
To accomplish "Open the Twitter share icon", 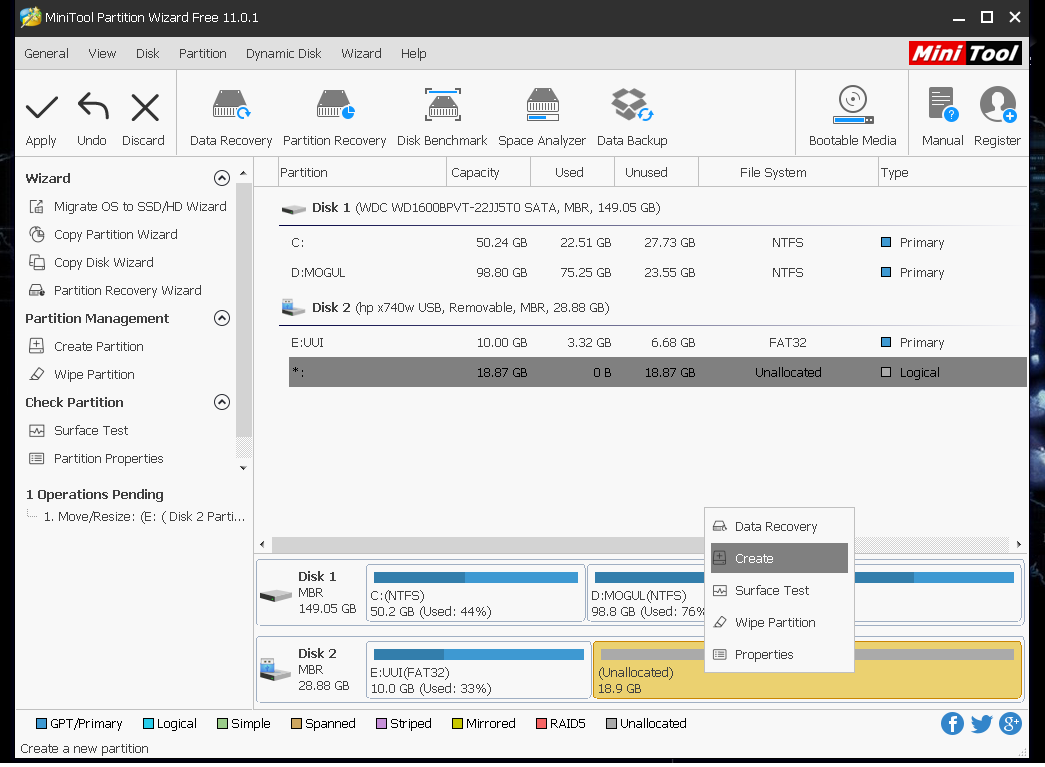I will click(981, 724).
